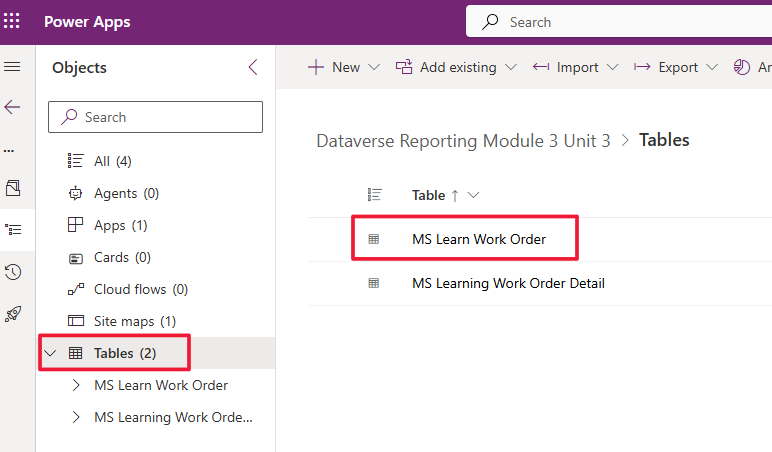Collapse the Tables tree node chevron
The width and height of the screenshot is (772, 452).
click(50, 353)
